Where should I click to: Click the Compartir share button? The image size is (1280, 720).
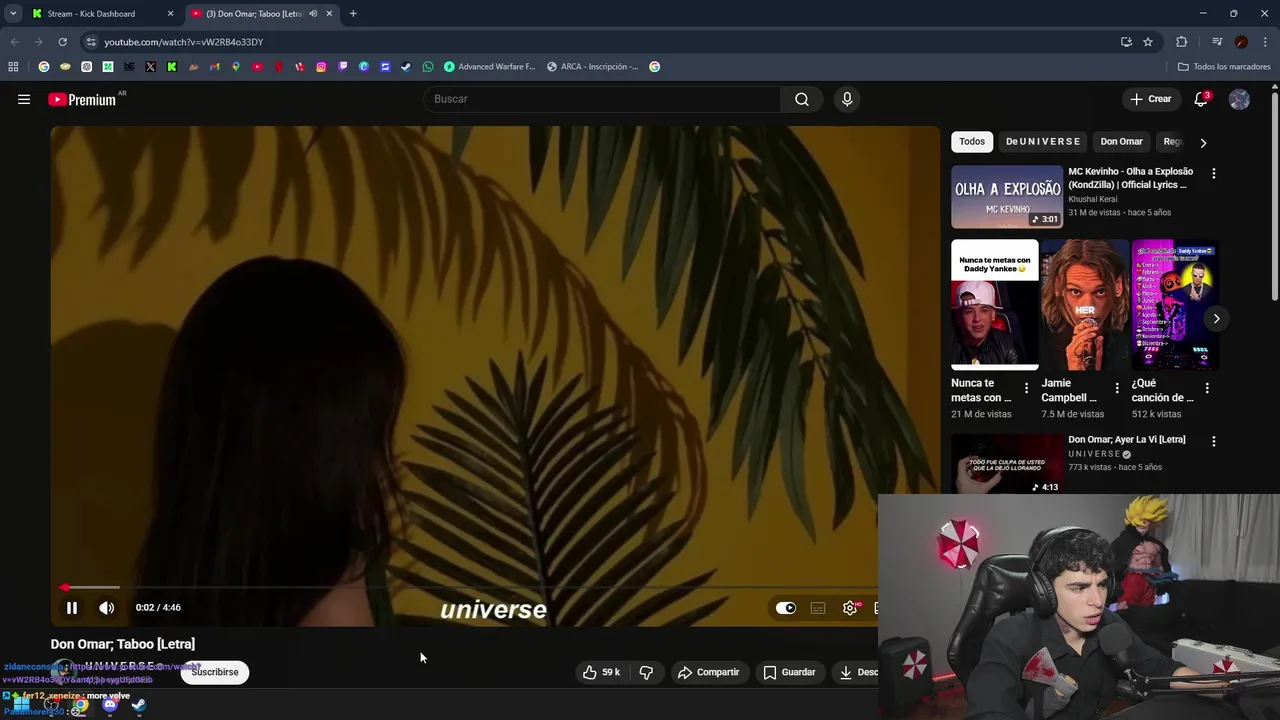(x=708, y=673)
